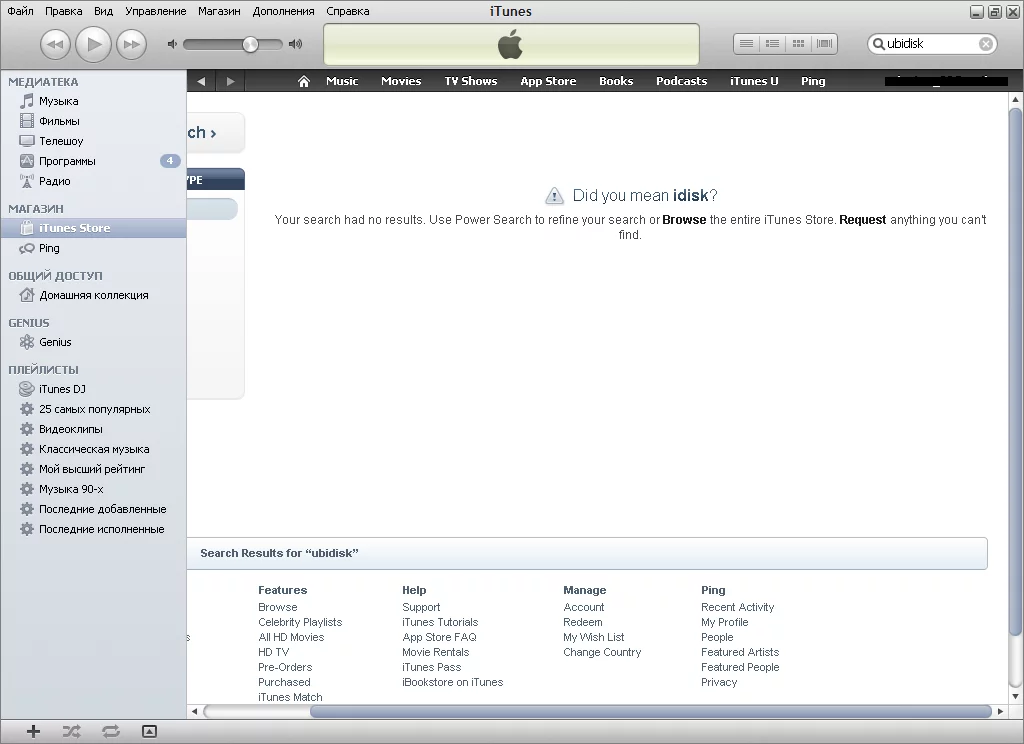
Task: Open the Магазин menu
Action: click(x=219, y=11)
